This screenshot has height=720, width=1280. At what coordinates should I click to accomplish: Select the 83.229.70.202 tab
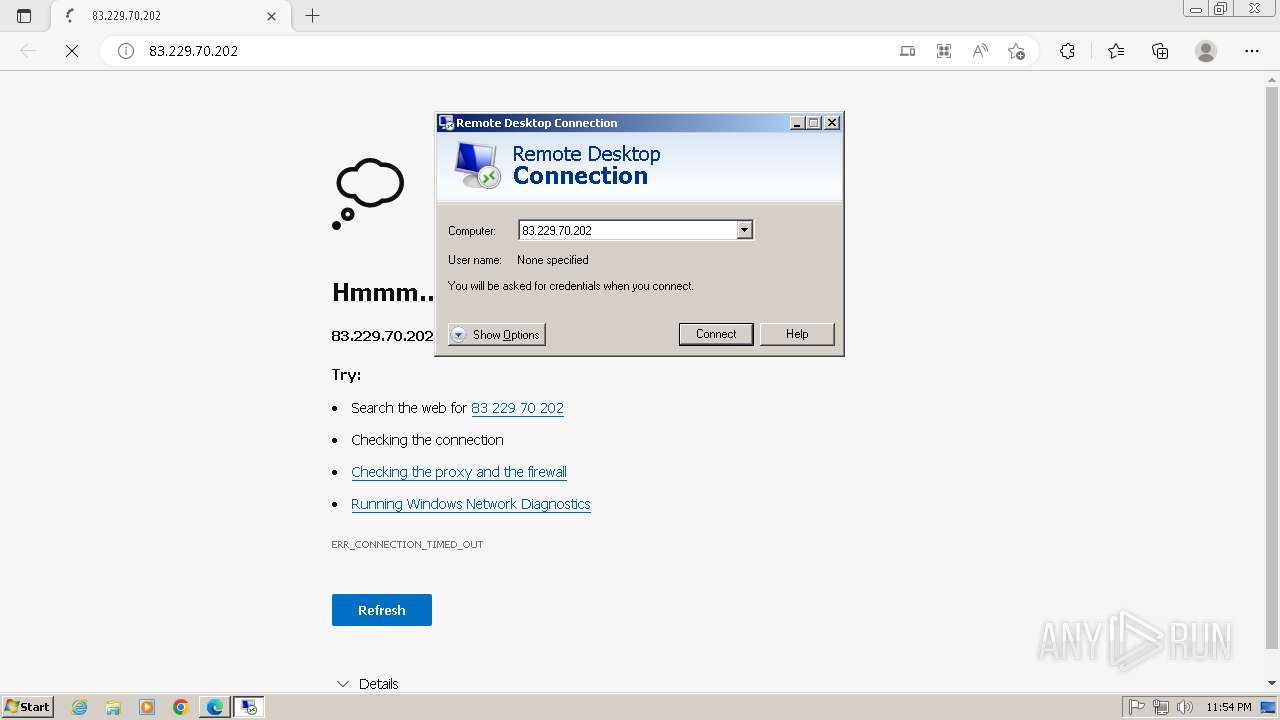[168, 16]
